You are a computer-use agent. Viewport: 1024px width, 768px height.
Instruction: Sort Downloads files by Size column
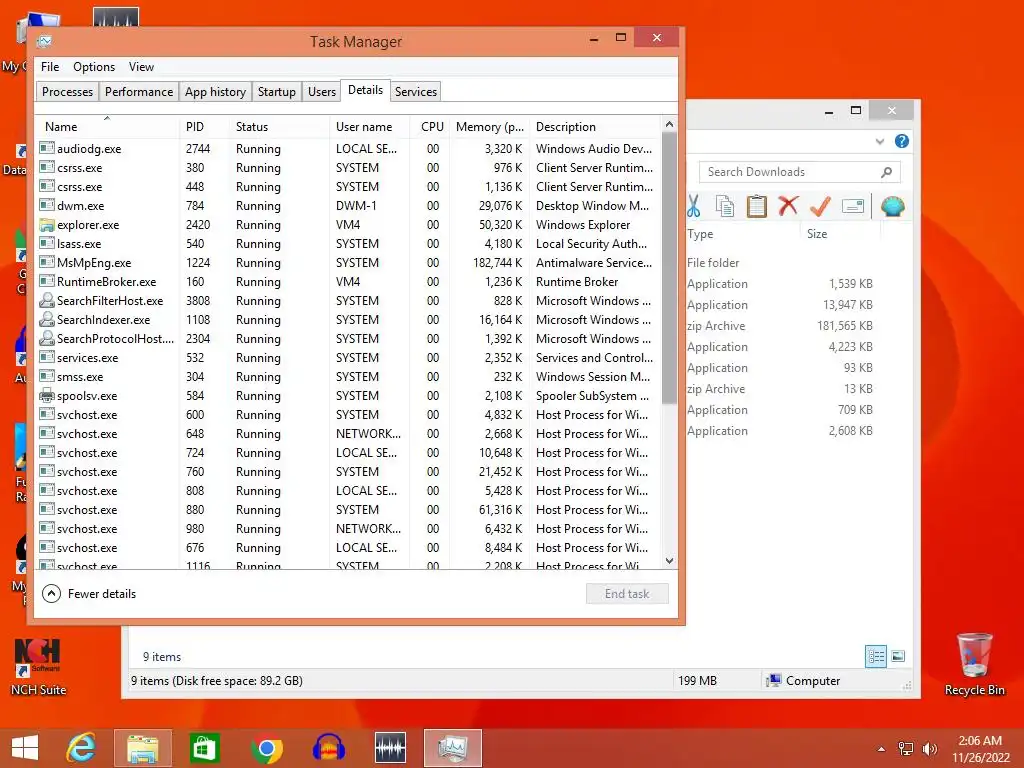[840, 234]
